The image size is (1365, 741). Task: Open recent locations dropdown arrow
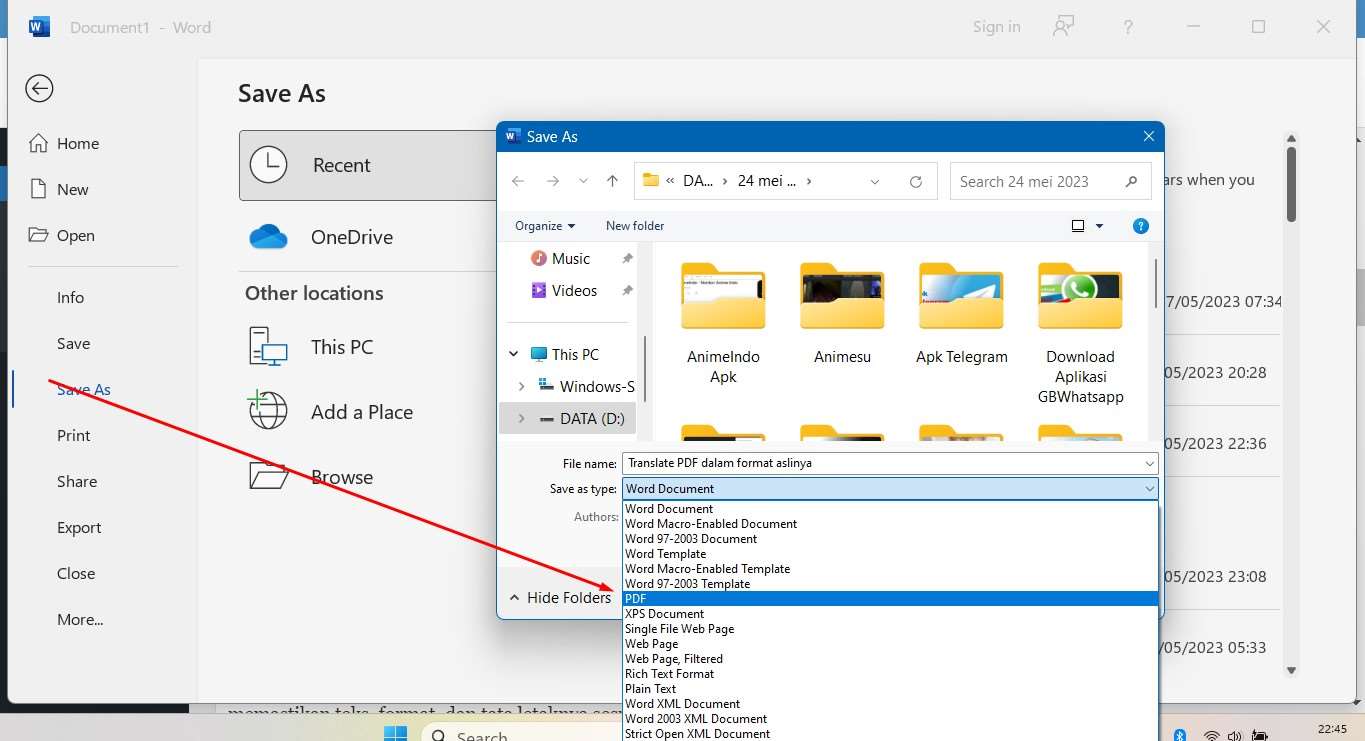(583, 182)
